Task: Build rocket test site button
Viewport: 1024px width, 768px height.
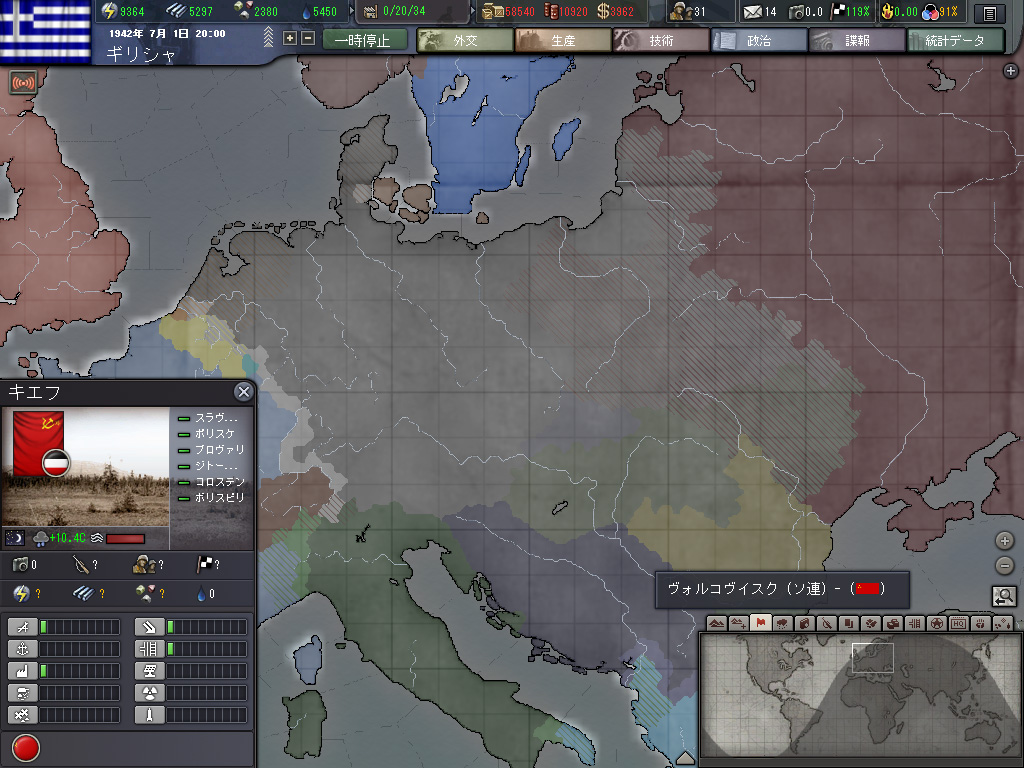Action: 150,715
